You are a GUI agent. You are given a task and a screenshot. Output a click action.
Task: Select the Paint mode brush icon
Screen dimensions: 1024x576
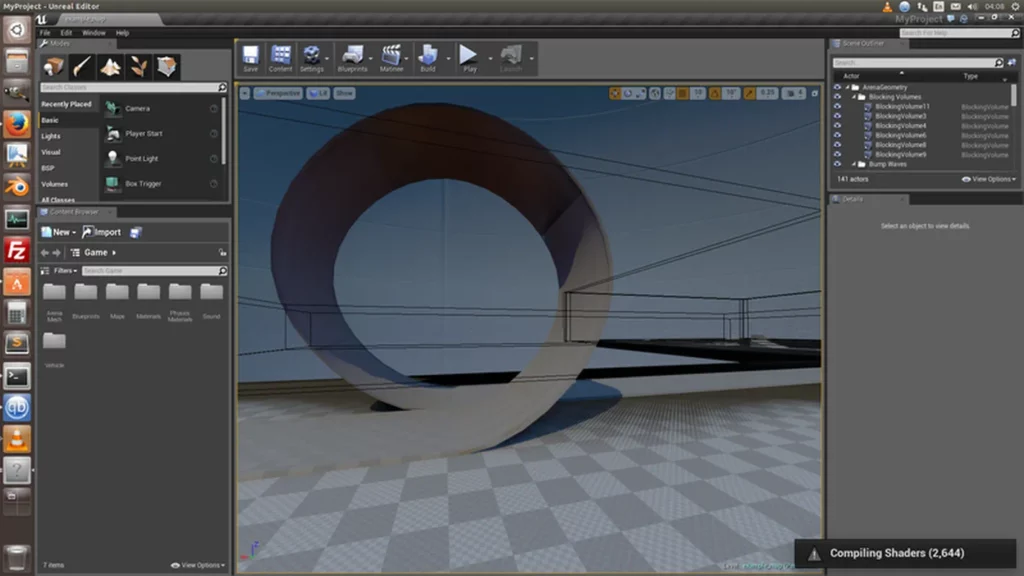(x=82, y=66)
